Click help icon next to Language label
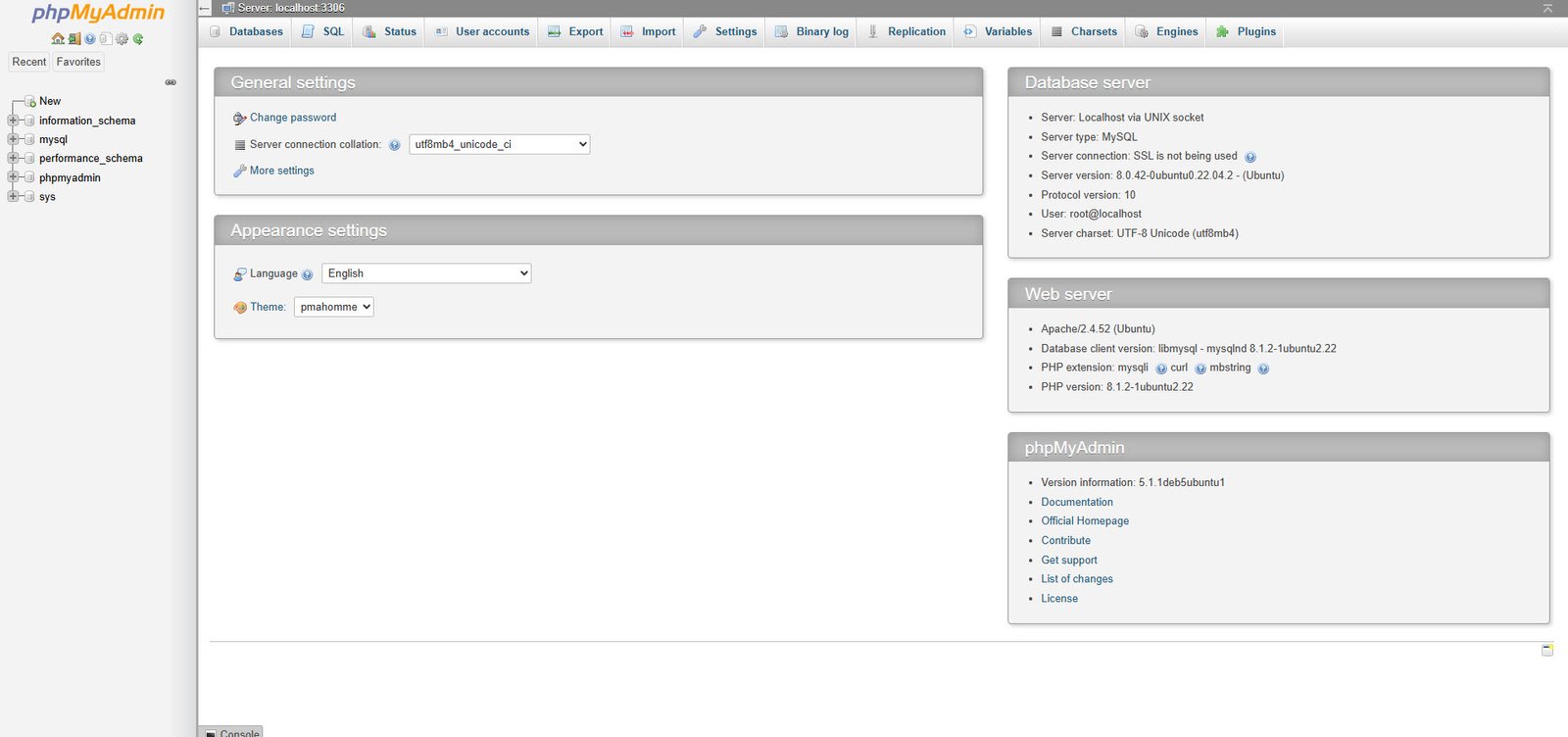 (x=307, y=275)
